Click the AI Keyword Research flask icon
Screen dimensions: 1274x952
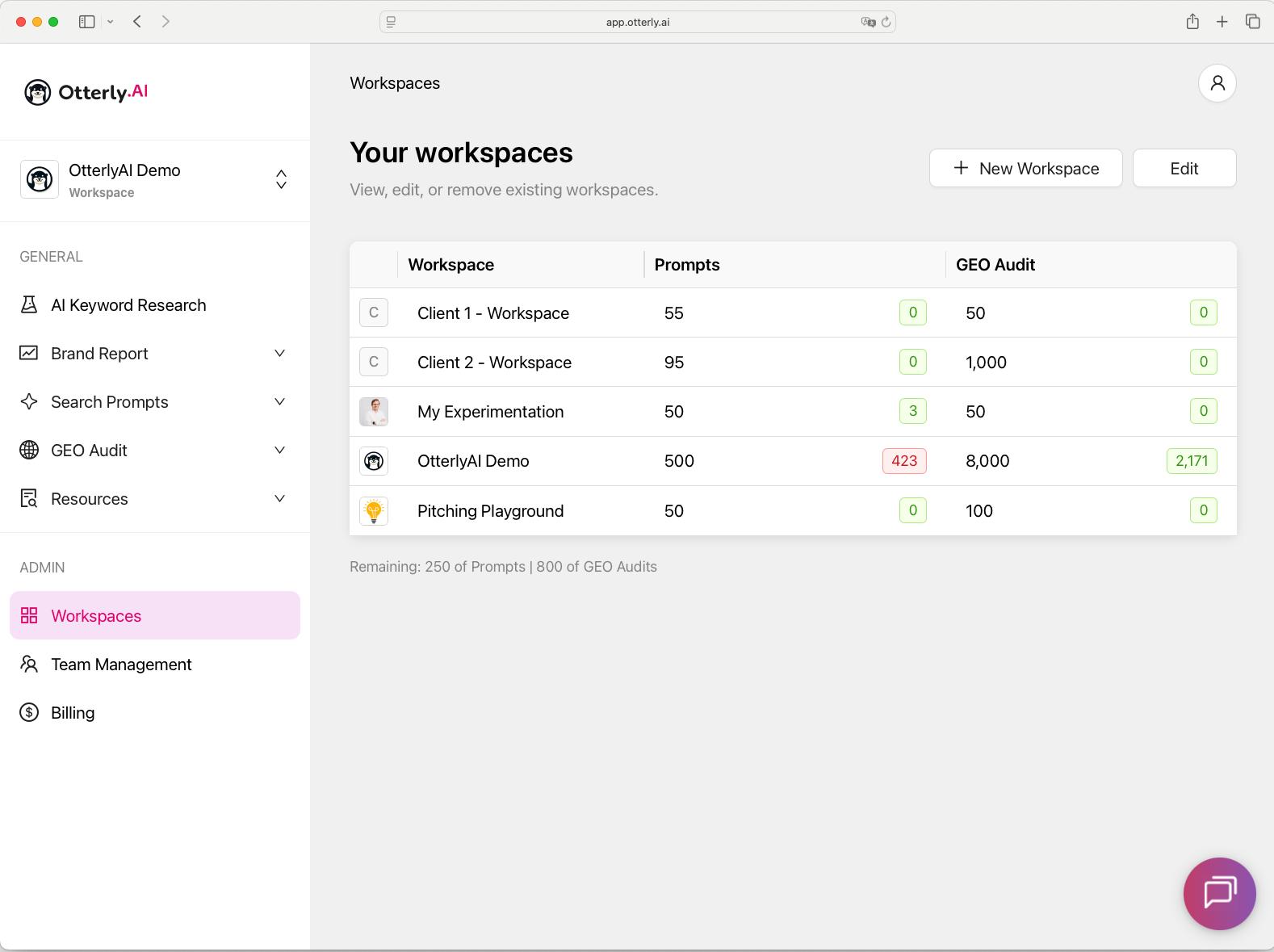pos(29,304)
